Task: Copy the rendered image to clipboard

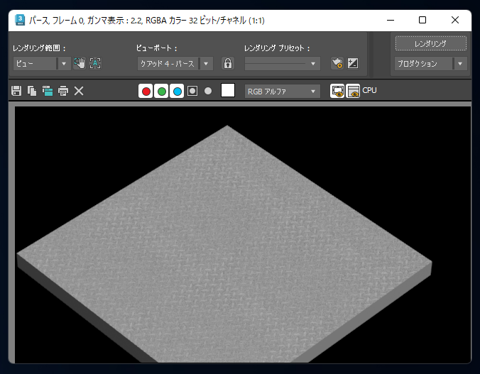Action: (32, 91)
